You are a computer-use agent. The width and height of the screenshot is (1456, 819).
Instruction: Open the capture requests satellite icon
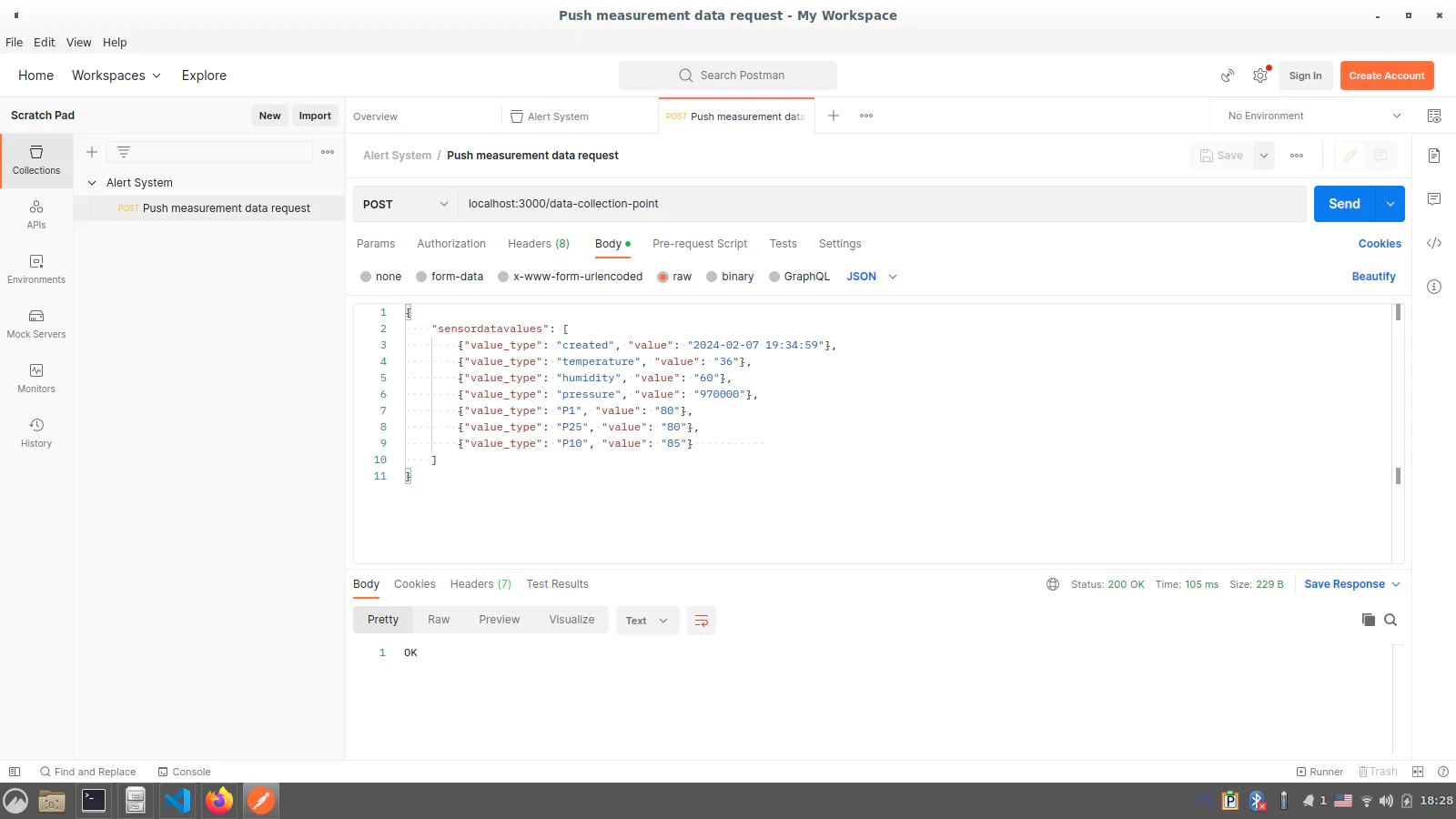coord(1228,76)
